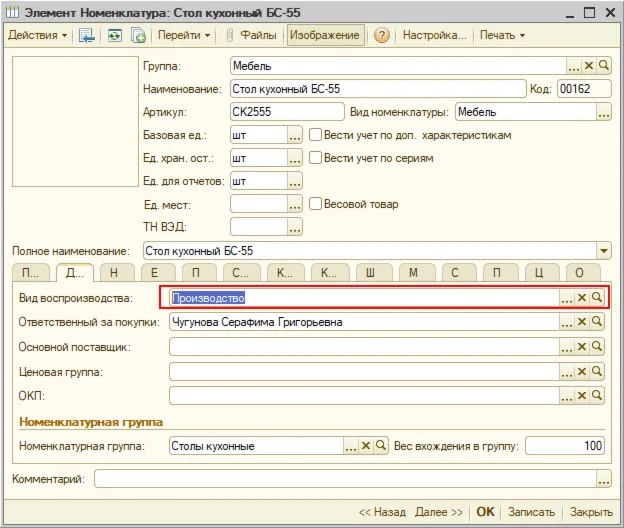Screen dimensions: 624x528
Task: Click the green refresh toolbar icon
Action: (114, 35)
